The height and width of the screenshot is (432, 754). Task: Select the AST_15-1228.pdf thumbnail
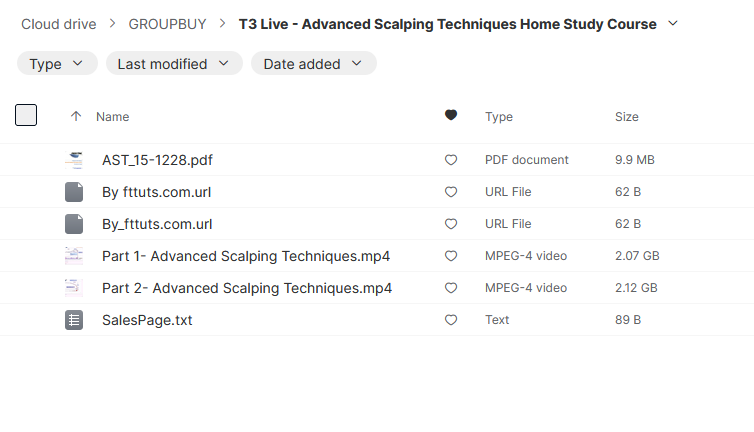coord(74,160)
